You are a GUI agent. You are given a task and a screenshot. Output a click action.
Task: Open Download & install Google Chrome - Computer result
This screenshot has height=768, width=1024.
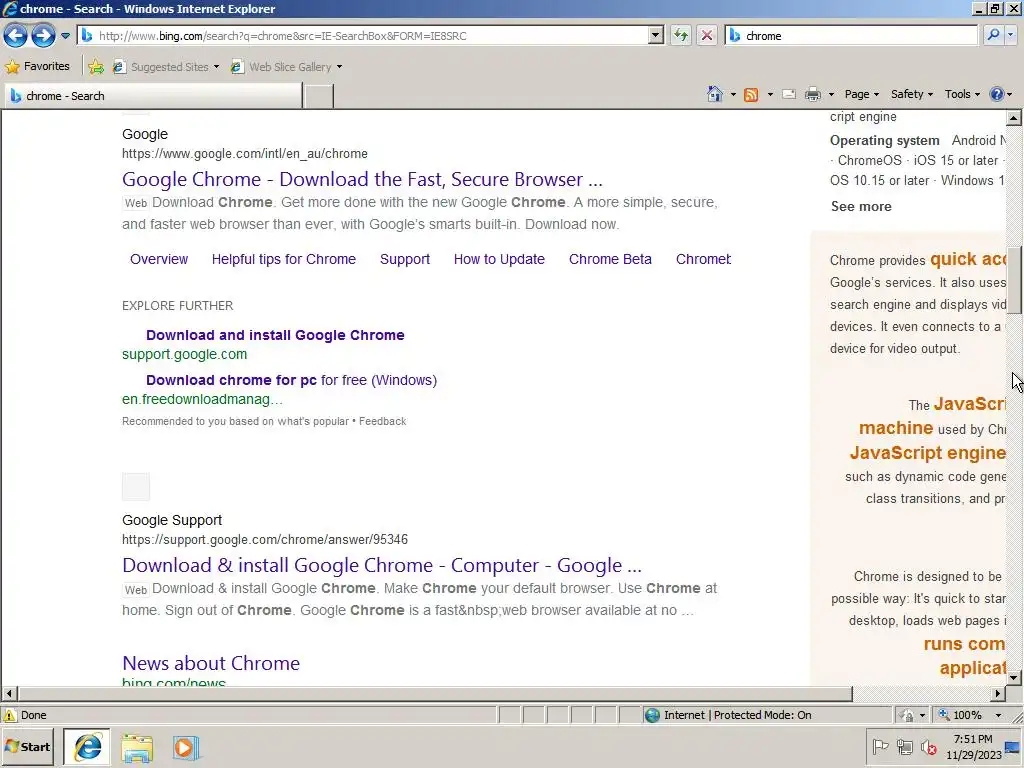[x=381, y=565]
